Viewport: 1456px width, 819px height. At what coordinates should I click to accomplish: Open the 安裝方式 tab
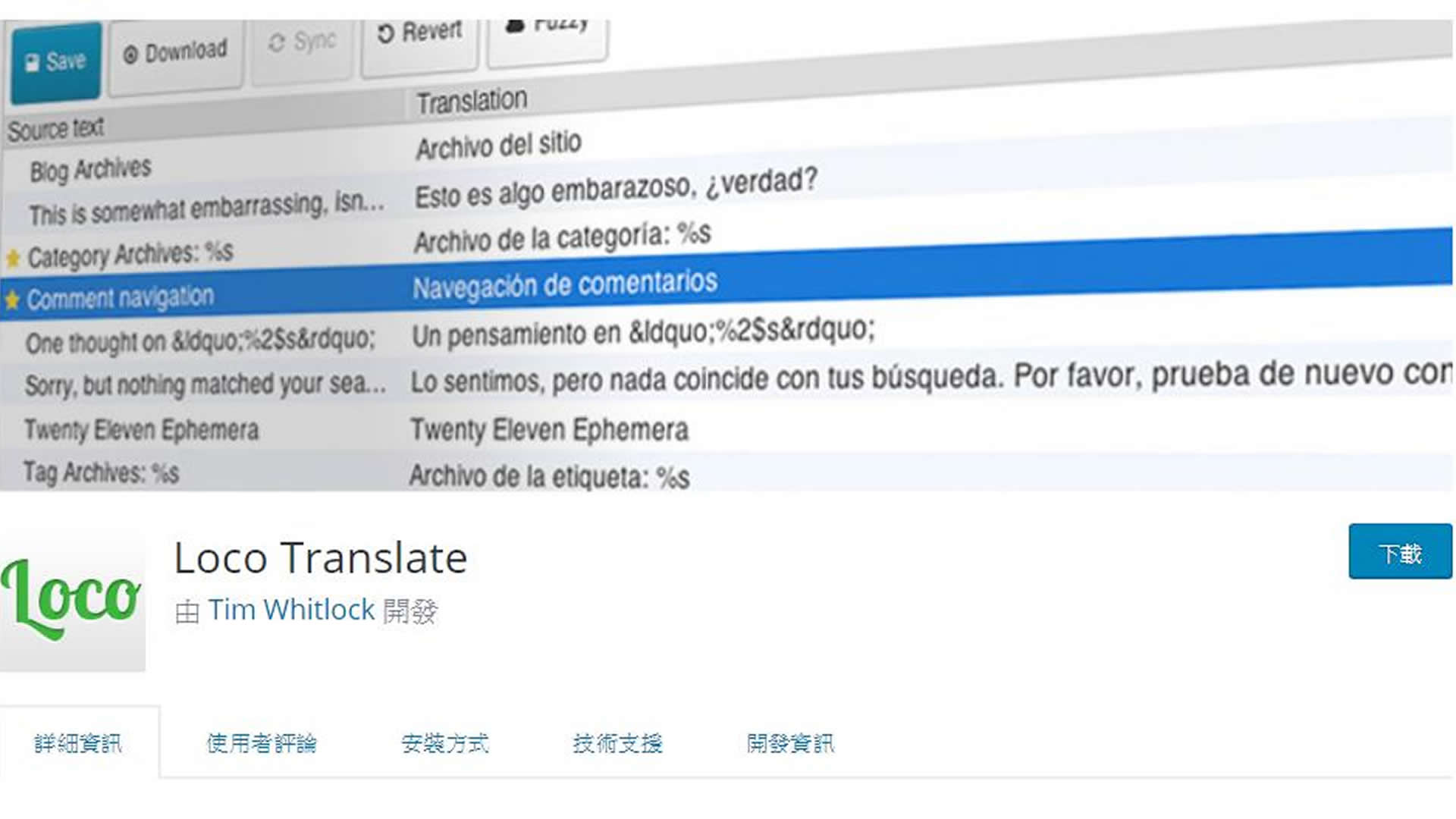pyautogui.click(x=445, y=743)
